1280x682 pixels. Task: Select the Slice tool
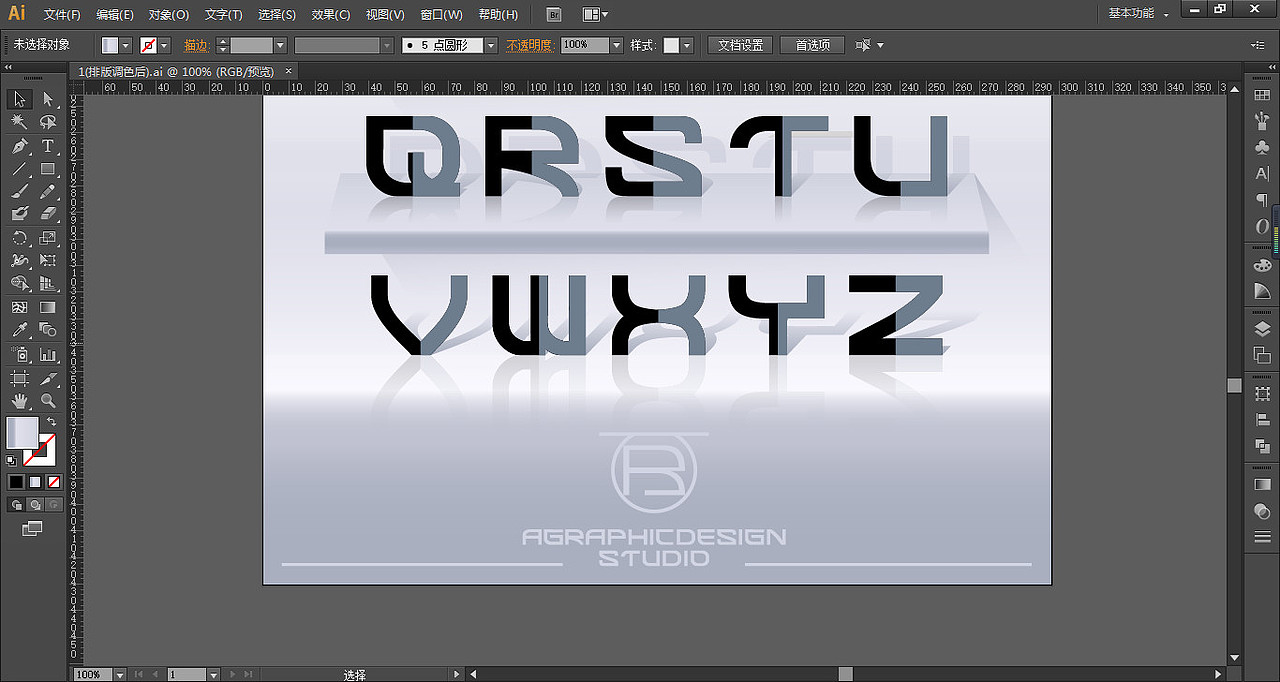click(x=47, y=378)
